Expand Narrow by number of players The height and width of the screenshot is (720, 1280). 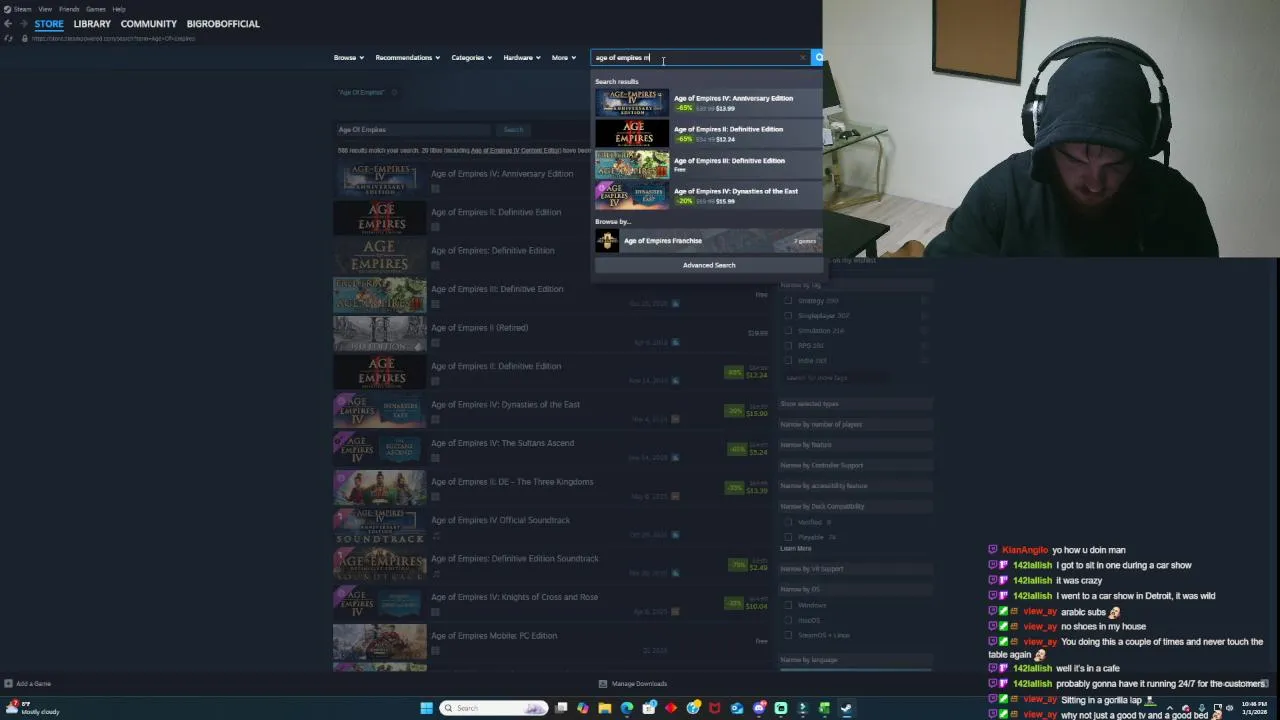click(x=855, y=424)
